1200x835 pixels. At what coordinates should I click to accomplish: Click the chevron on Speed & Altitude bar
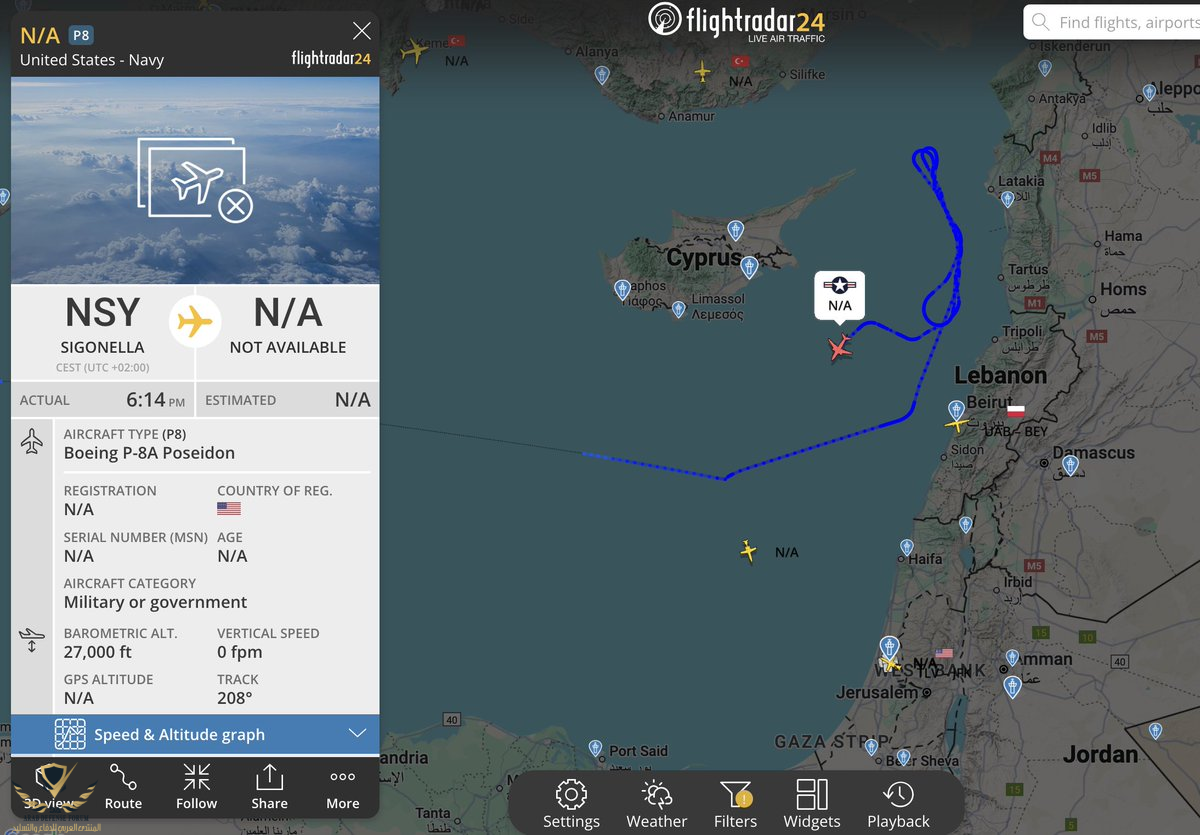point(357,734)
